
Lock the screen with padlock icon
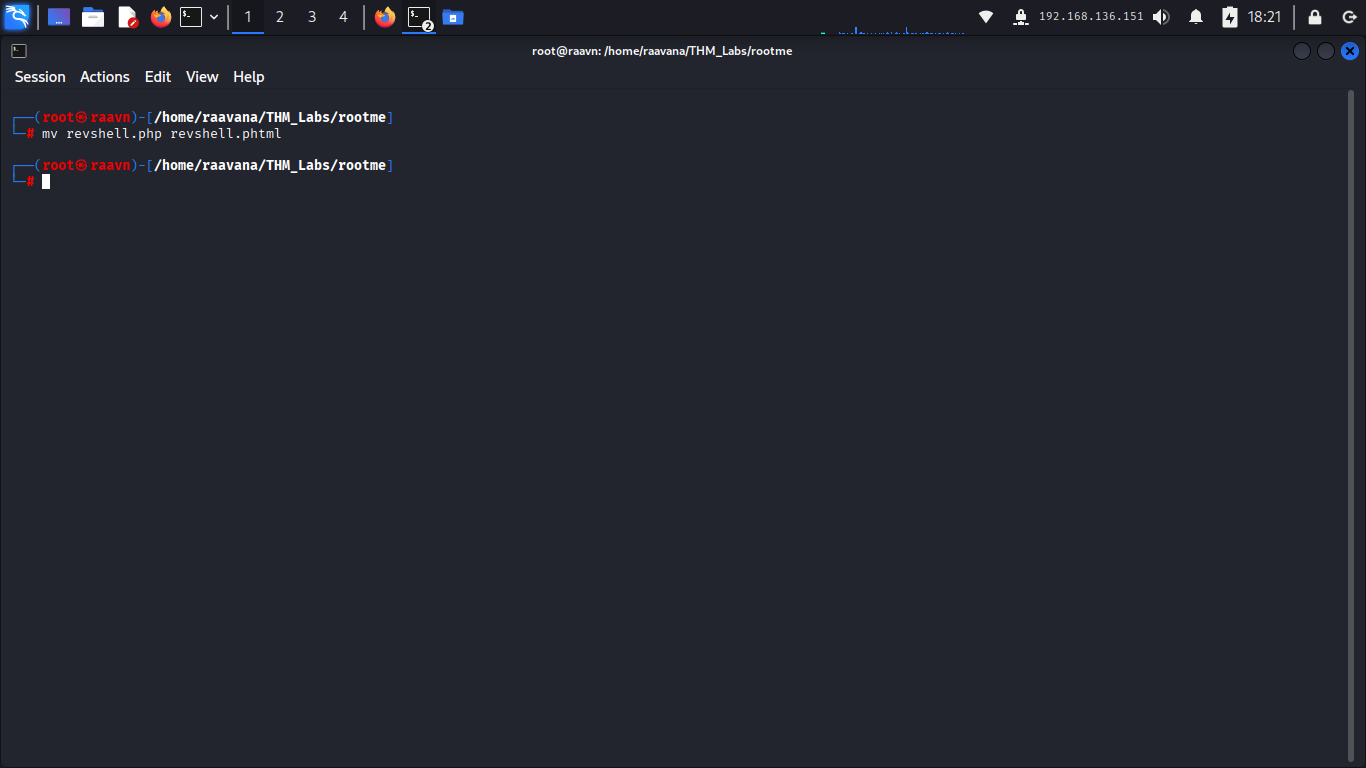1315,17
